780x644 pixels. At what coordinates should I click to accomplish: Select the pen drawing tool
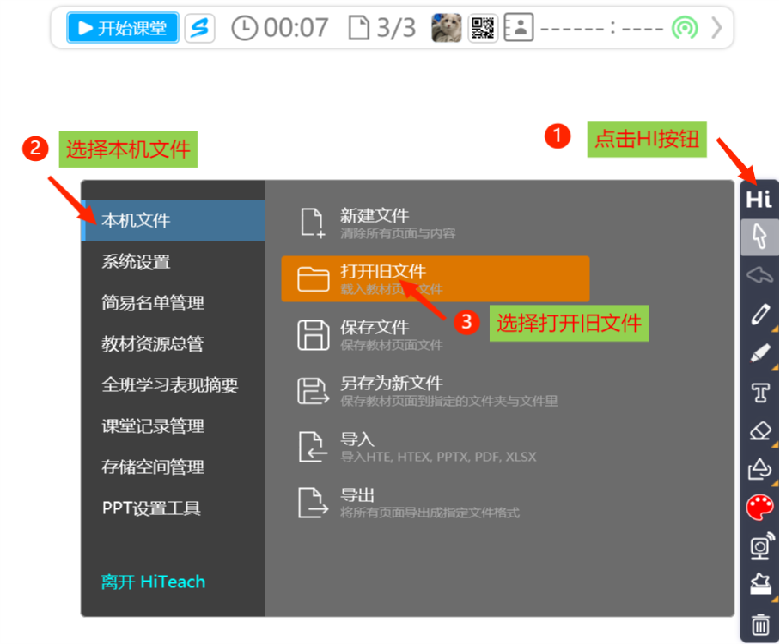click(759, 314)
